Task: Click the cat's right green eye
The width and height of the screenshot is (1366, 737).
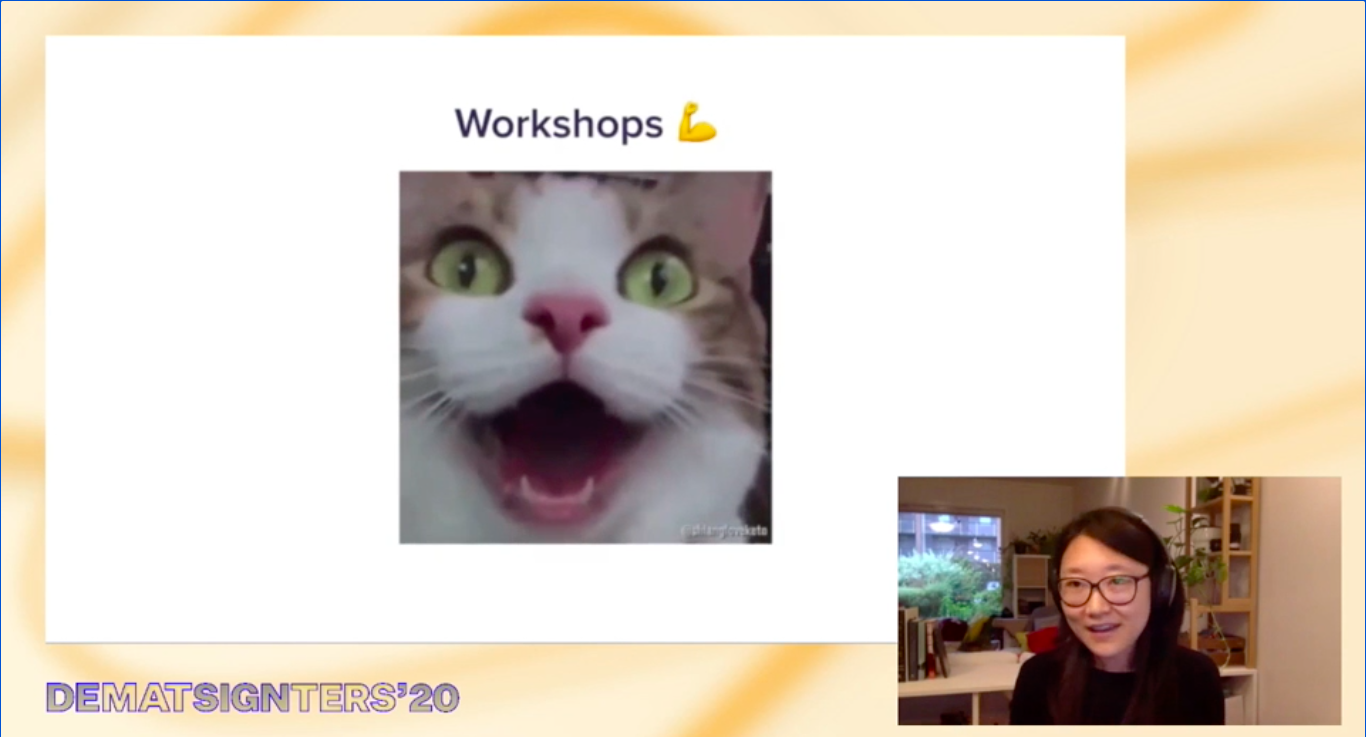Action: click(x=657, y=277)
